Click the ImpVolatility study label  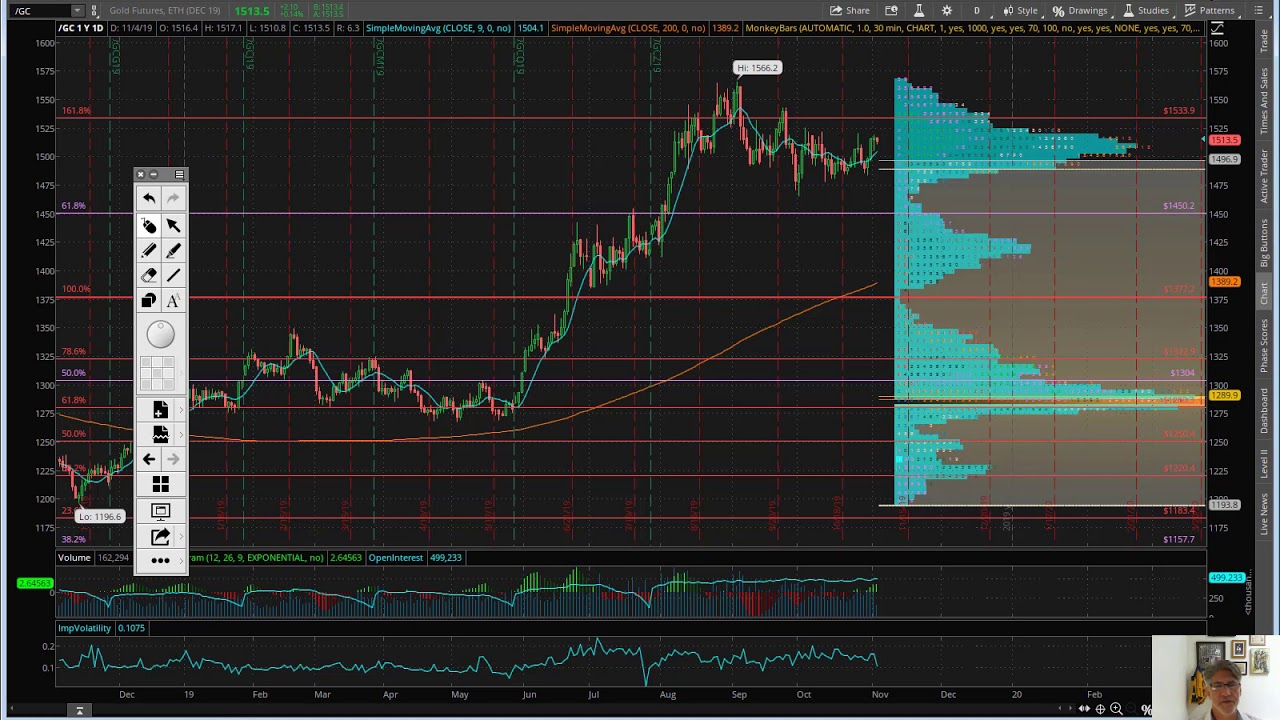84,628
